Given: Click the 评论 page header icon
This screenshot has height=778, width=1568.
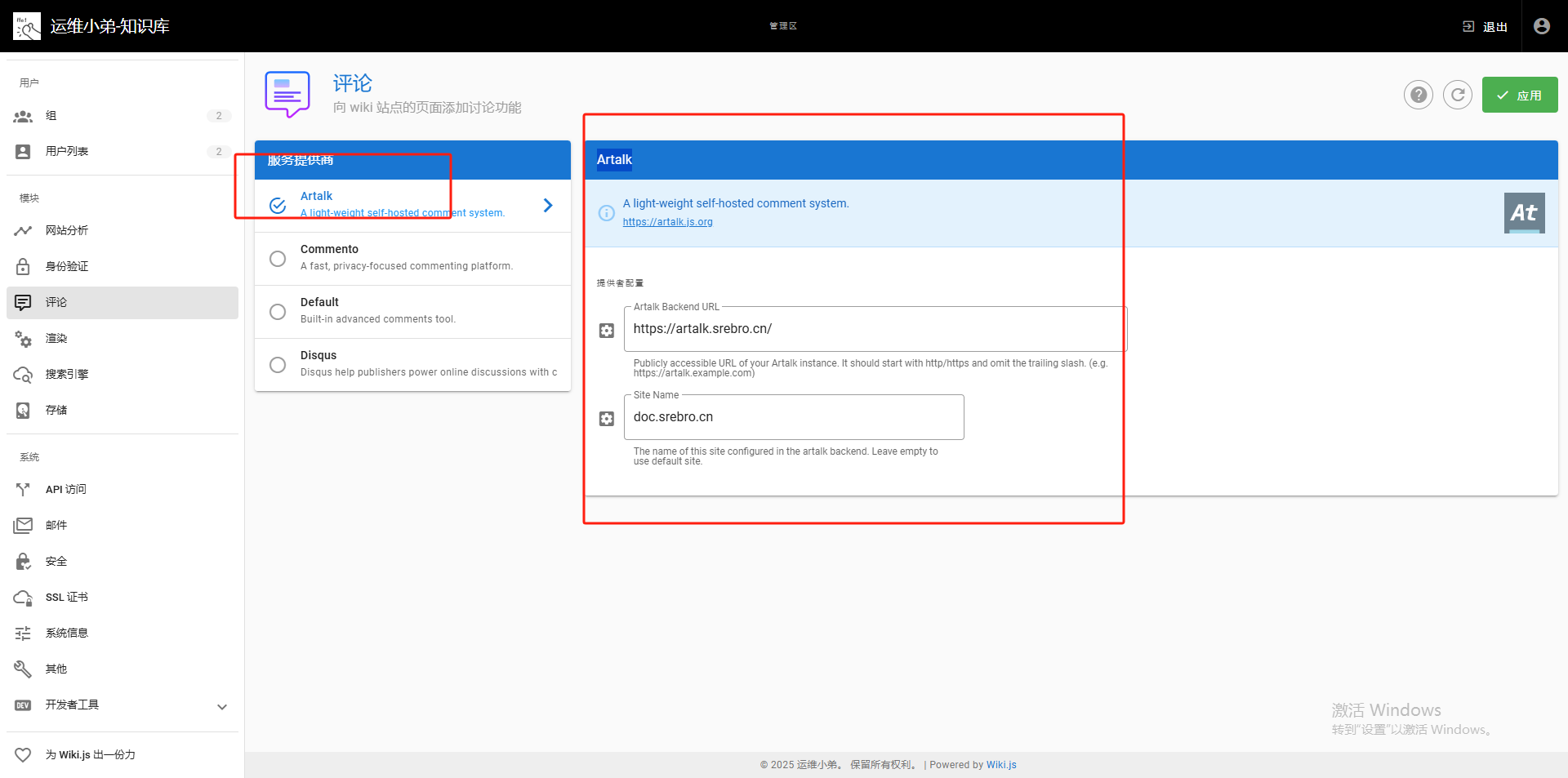Looking at the screenshot, I should (x=287, y=94).
